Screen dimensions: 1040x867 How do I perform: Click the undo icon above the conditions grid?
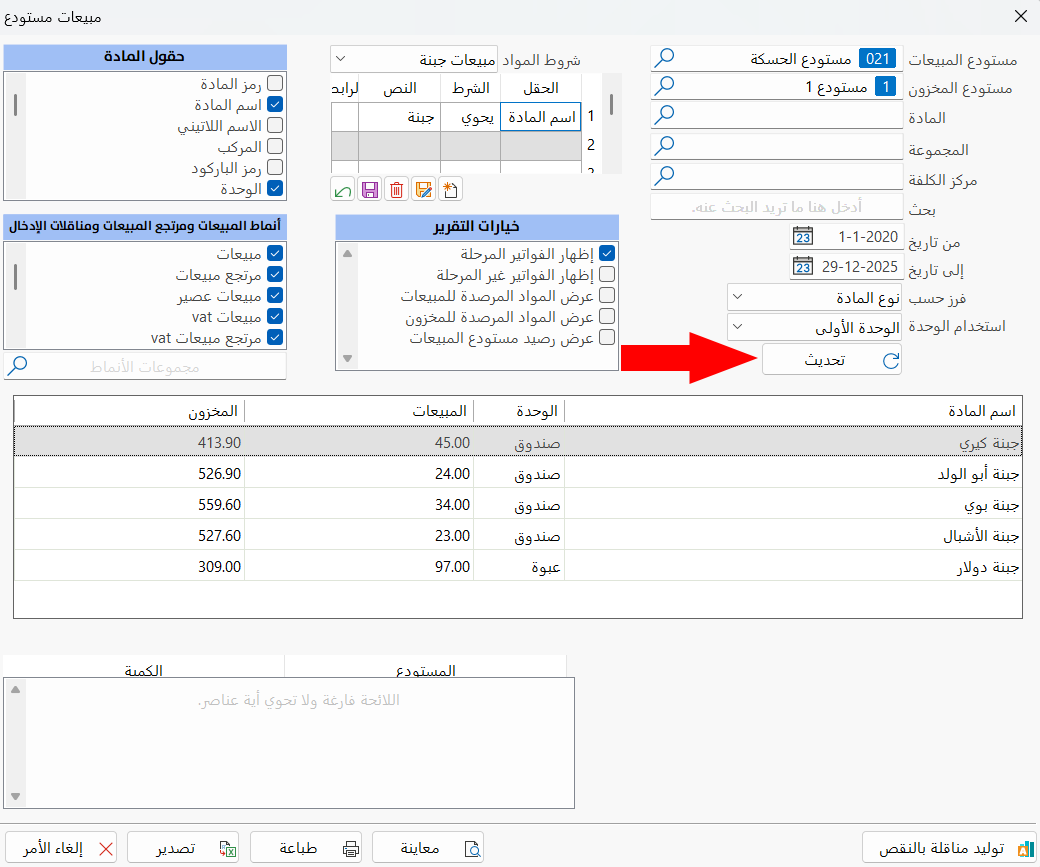[x=344, y=190]
